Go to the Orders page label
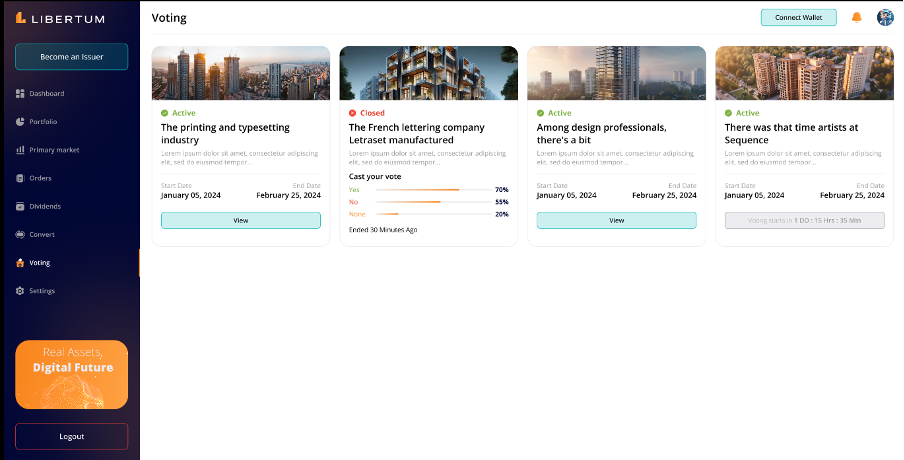The width and height of the screenshot is (904, 460). 40,178
